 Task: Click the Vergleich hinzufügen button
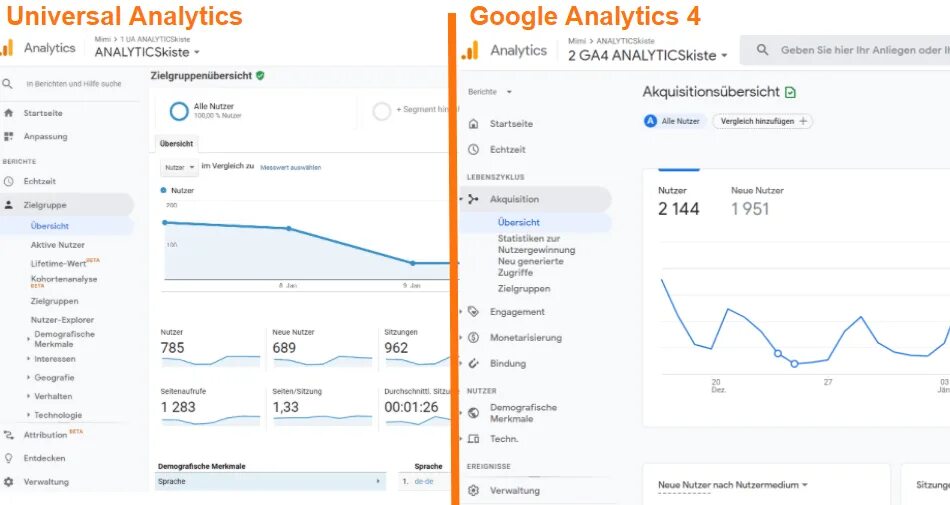(763, 121)
